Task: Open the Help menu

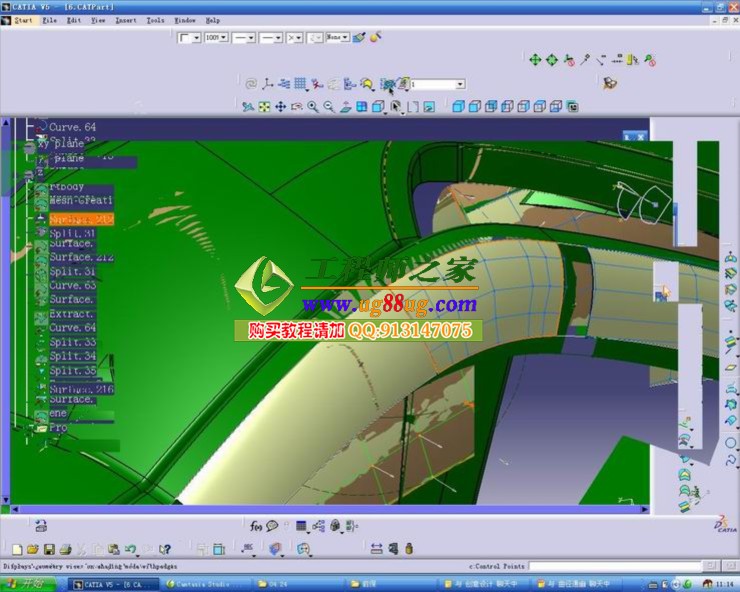Action: pyautogui.click(x=212, y=20)
